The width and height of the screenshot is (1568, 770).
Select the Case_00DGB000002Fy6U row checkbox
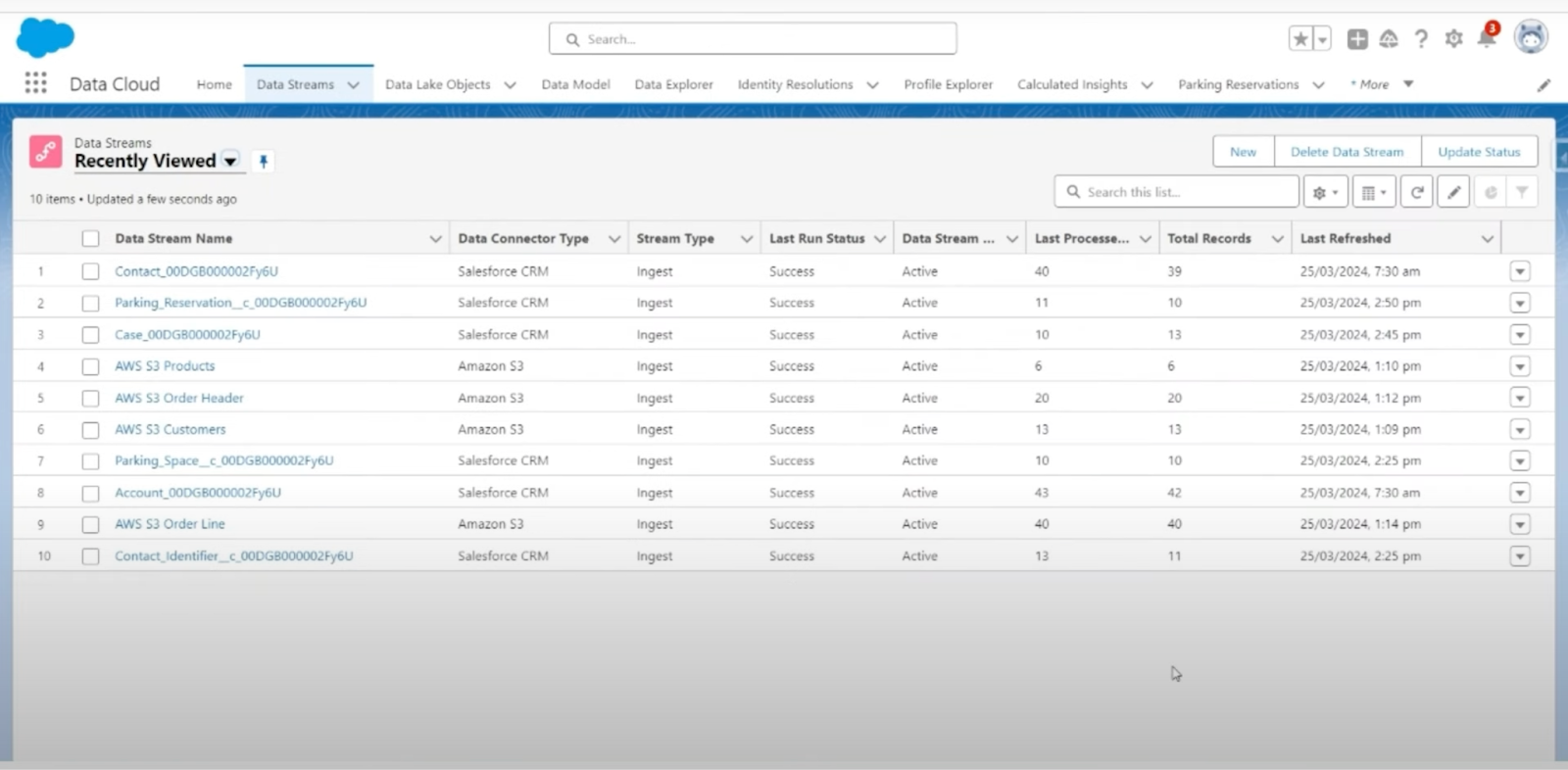click(90, 335)
